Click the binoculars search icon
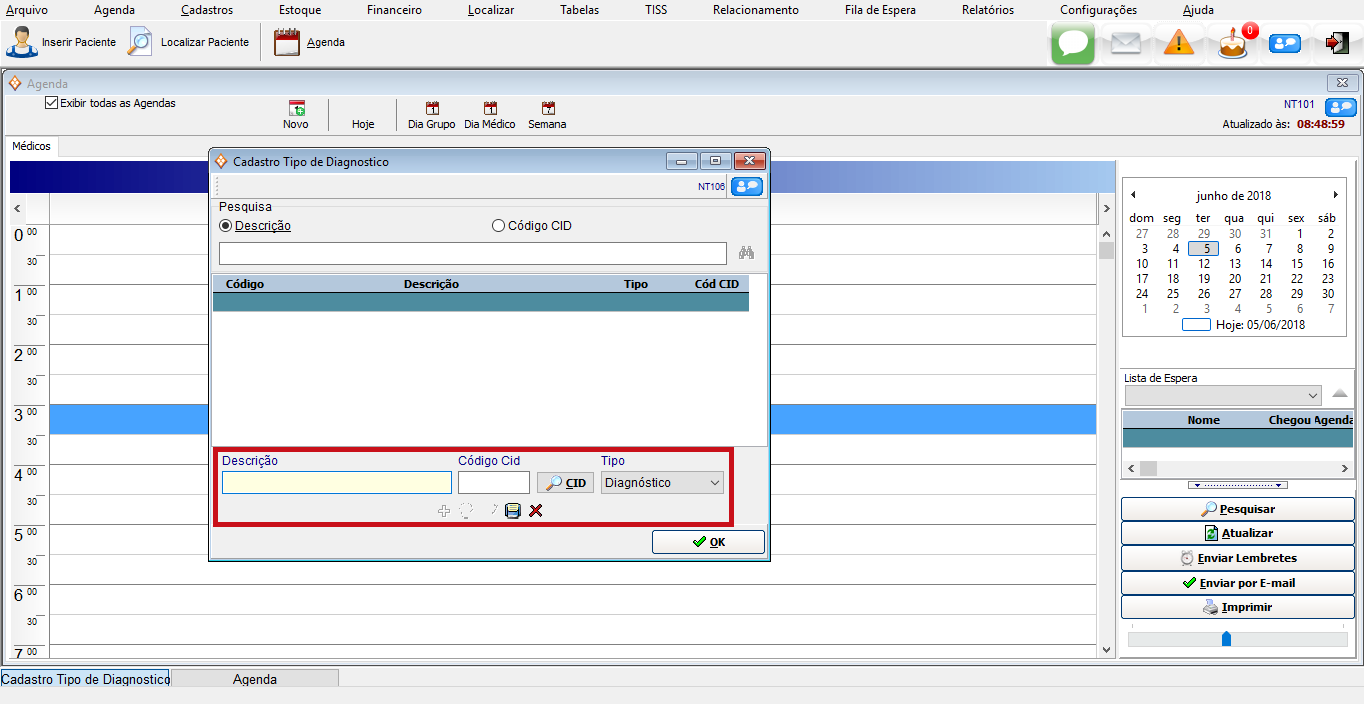Viewport: 1364px width, 704px height. (746, 253)
